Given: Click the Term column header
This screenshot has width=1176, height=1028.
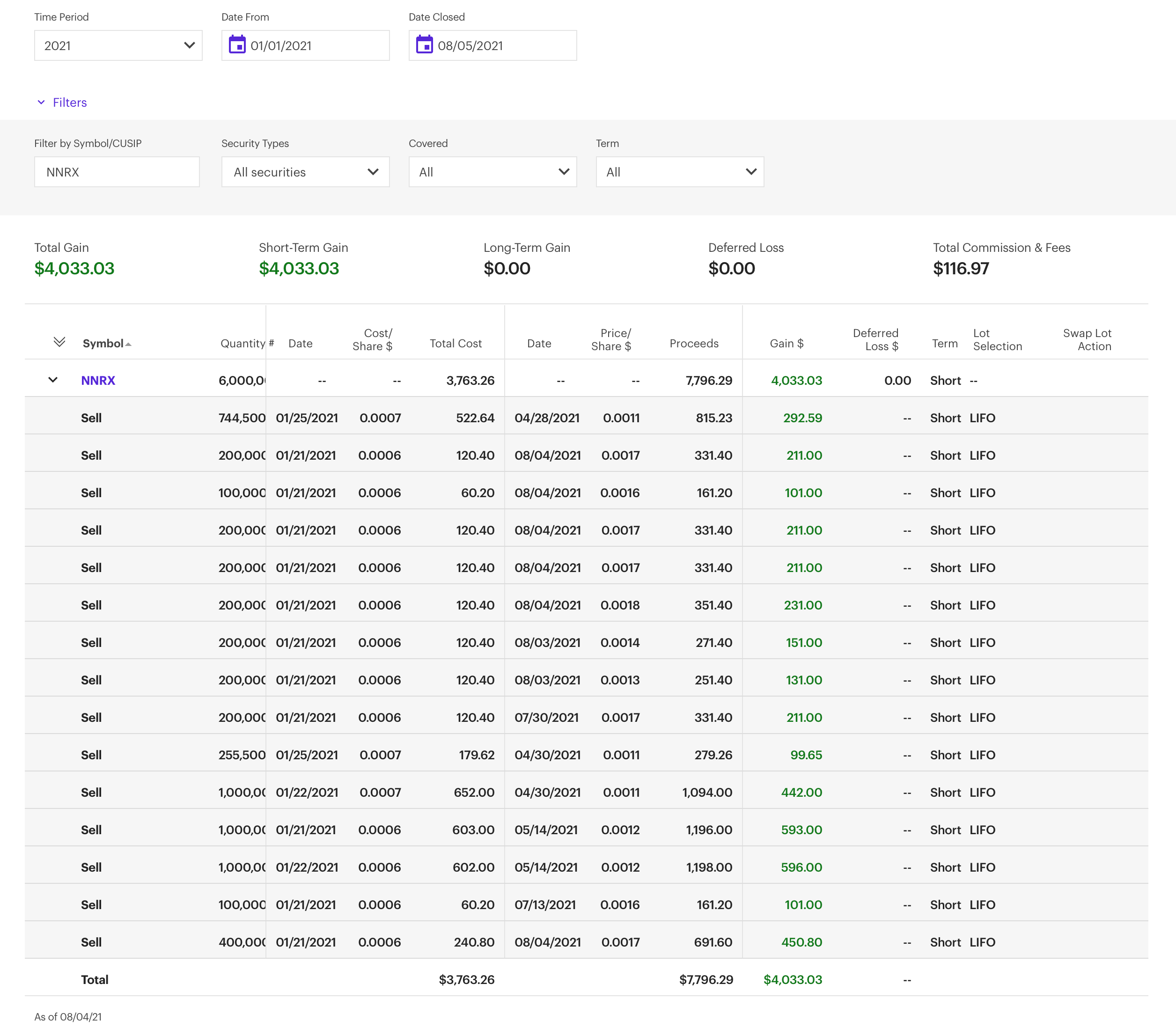Looking at the screenshot, I should (x=944, y=343).
